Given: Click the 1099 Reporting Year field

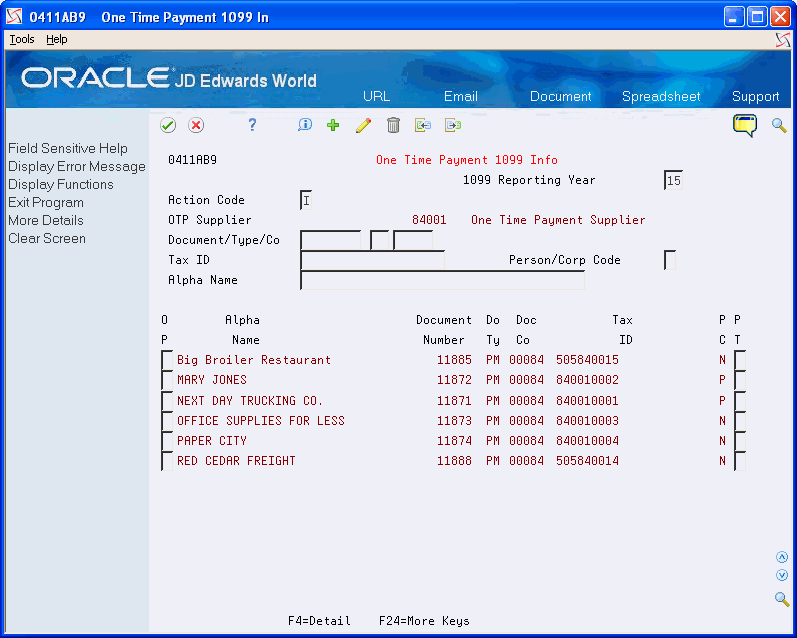Looking at the screenshot, I should [673, 180].
